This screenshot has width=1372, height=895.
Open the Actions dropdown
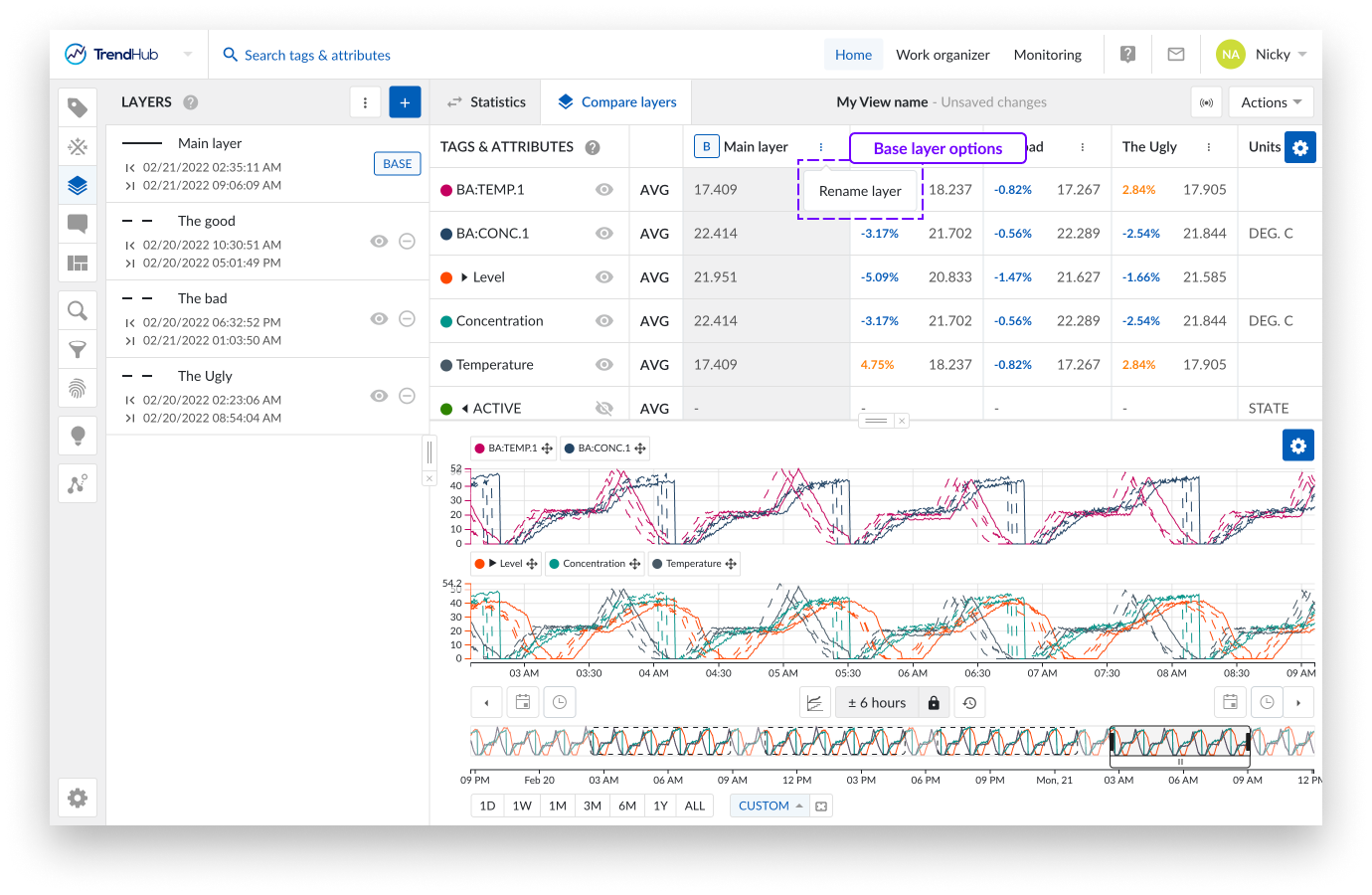point(1271,102)
